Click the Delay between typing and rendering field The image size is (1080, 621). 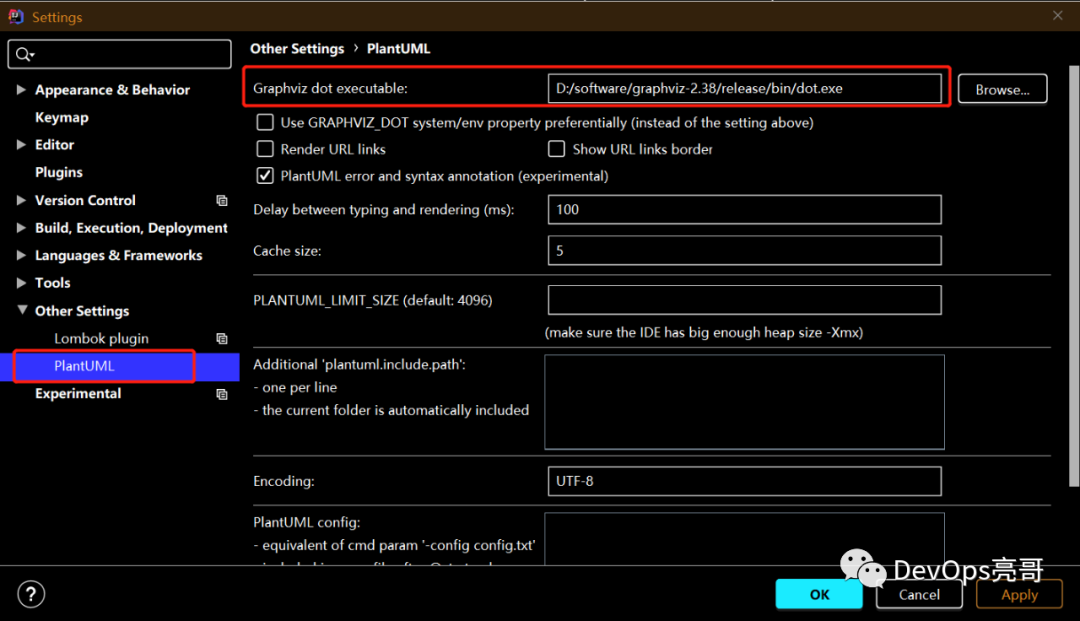click(x=745, y=209)
